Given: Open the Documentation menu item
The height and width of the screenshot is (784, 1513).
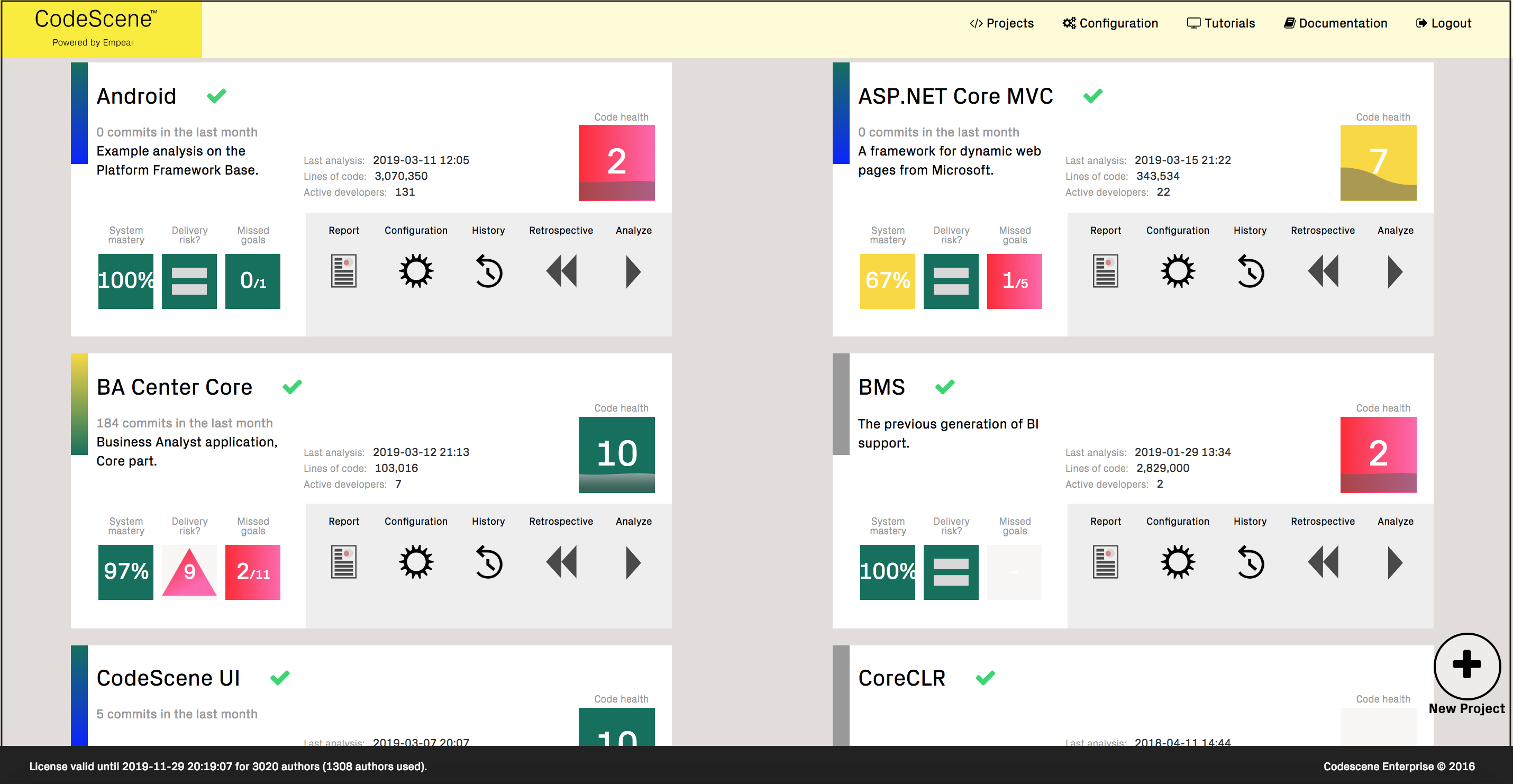Looking at the screenshot, I should pos(1336,23).
